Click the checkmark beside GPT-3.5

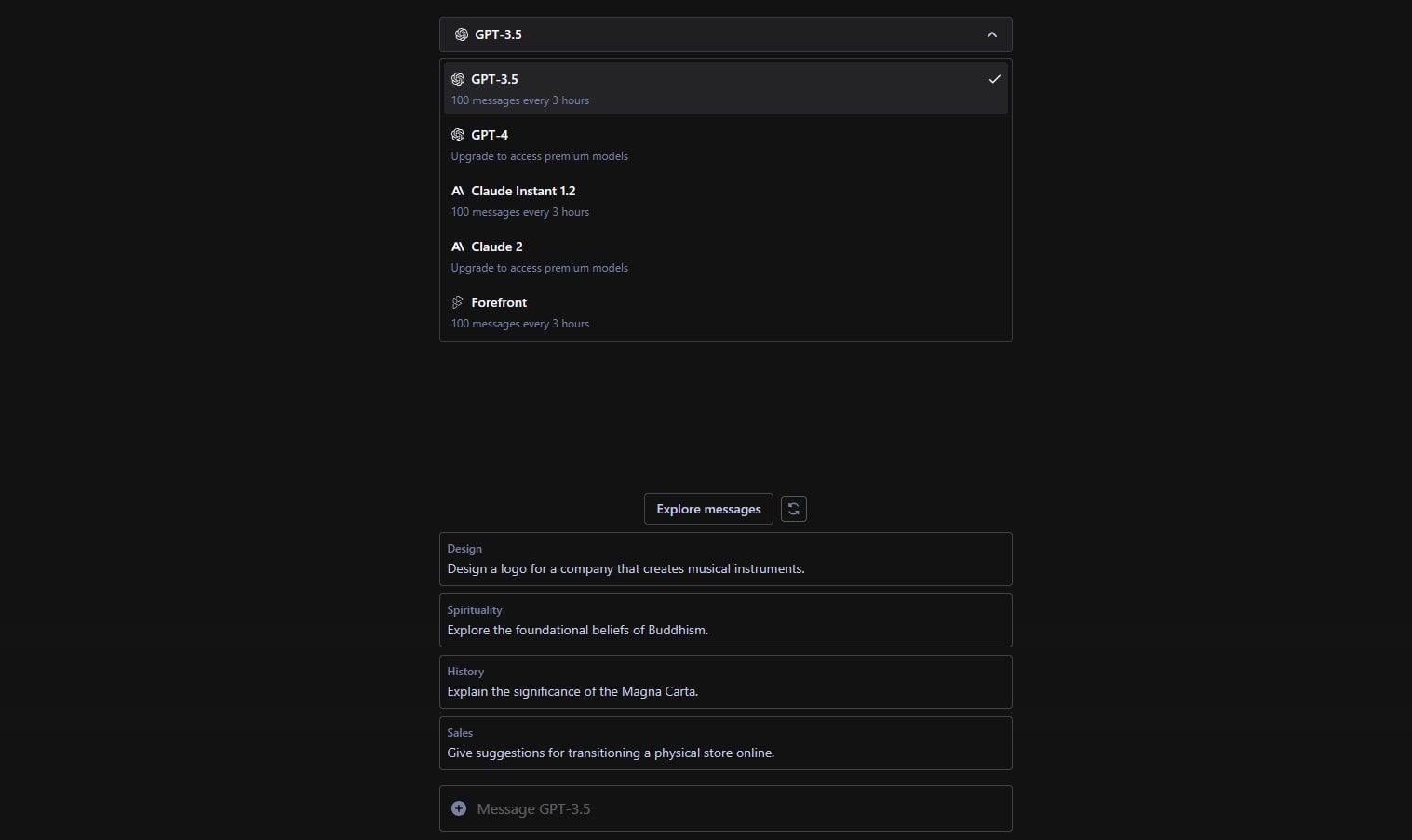pyautogui.click(x=994, y=79)
